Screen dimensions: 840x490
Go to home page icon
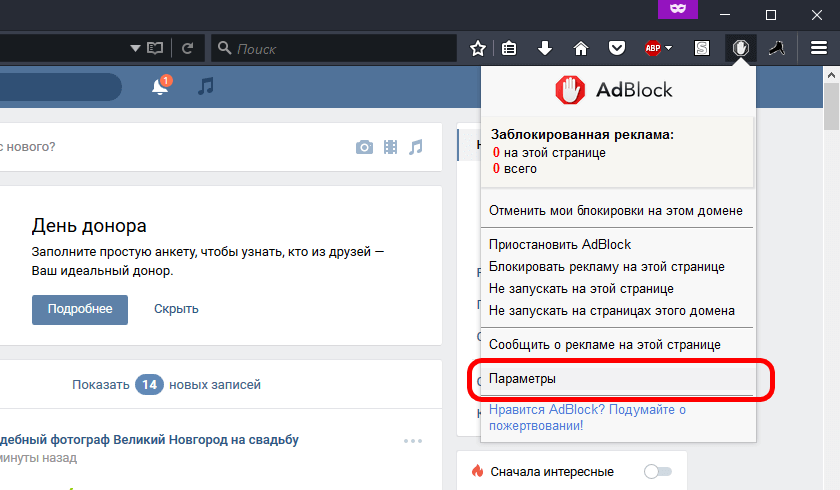[581, 49]
